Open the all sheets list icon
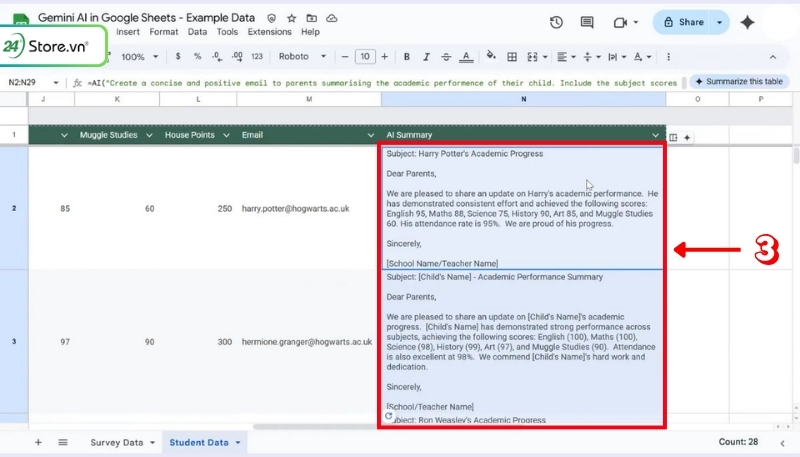800x457 pixels. click(x=62, y=442)
